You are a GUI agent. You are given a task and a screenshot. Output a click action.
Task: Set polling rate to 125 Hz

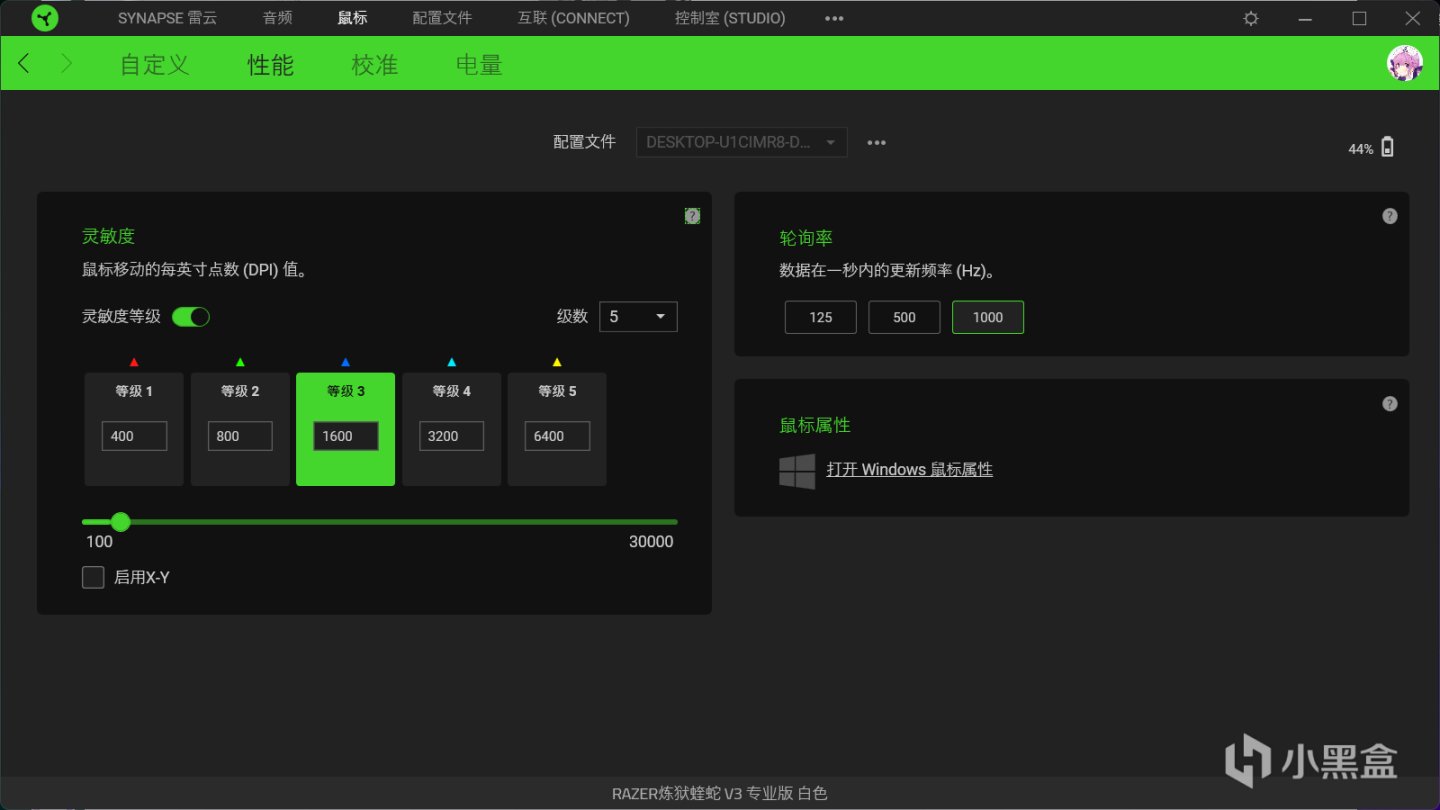pyautogui.click(x=820, y=317)
